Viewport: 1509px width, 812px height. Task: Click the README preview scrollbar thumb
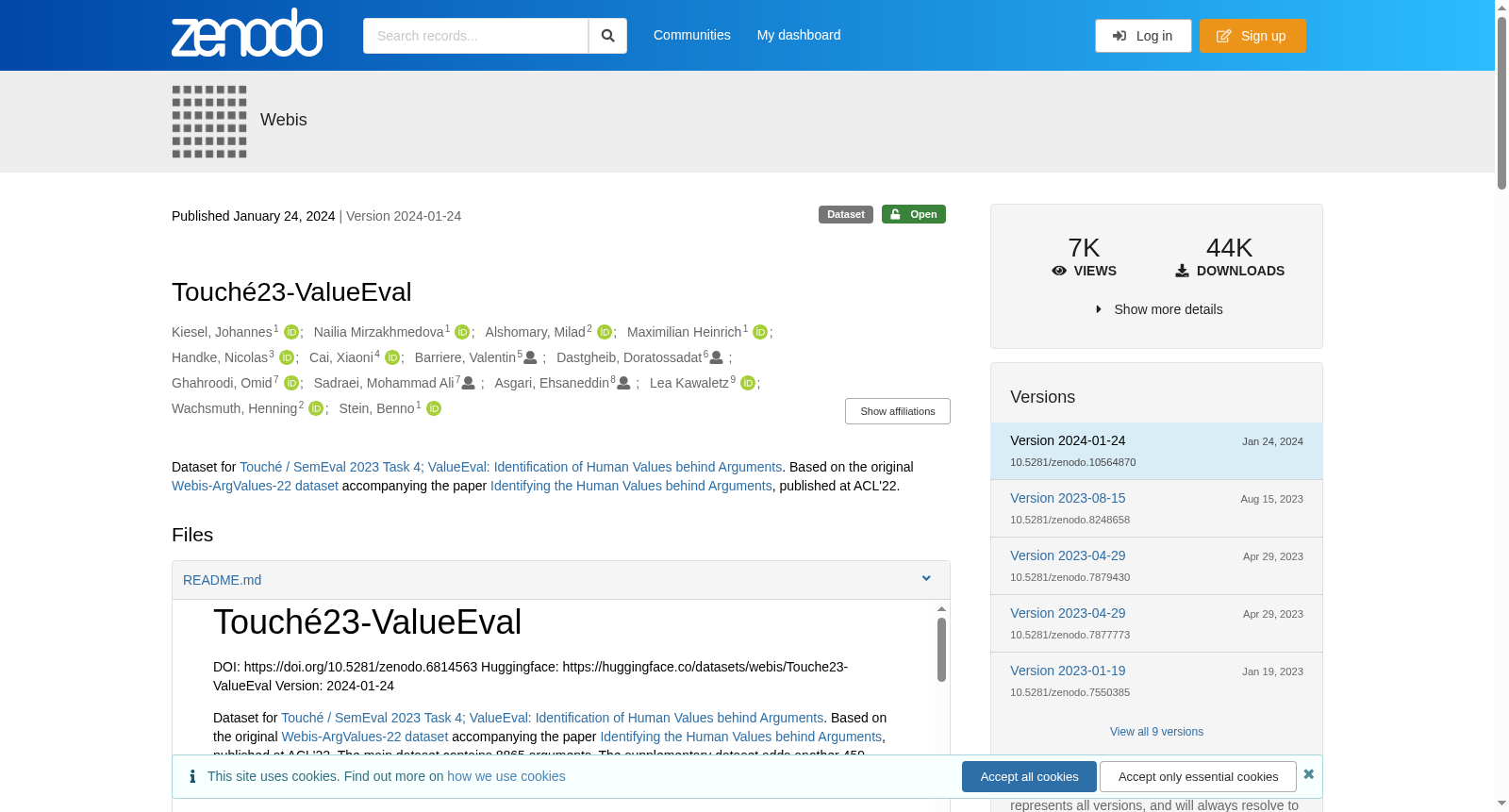coord(941,649)
